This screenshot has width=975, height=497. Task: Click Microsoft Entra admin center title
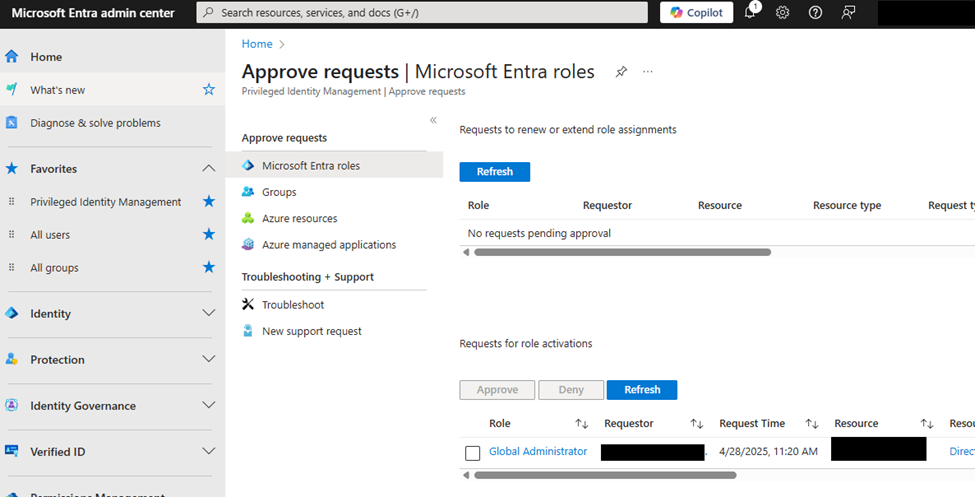pyautogui.click(x=93, y=12)
